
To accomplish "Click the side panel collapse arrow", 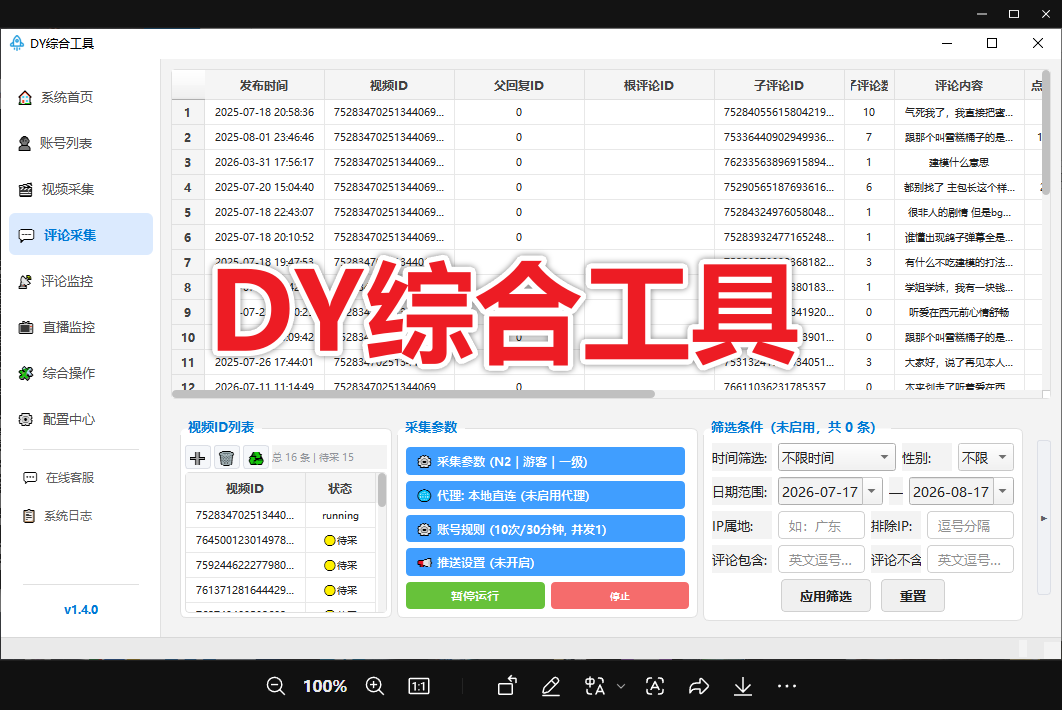I will point(1044,518).
